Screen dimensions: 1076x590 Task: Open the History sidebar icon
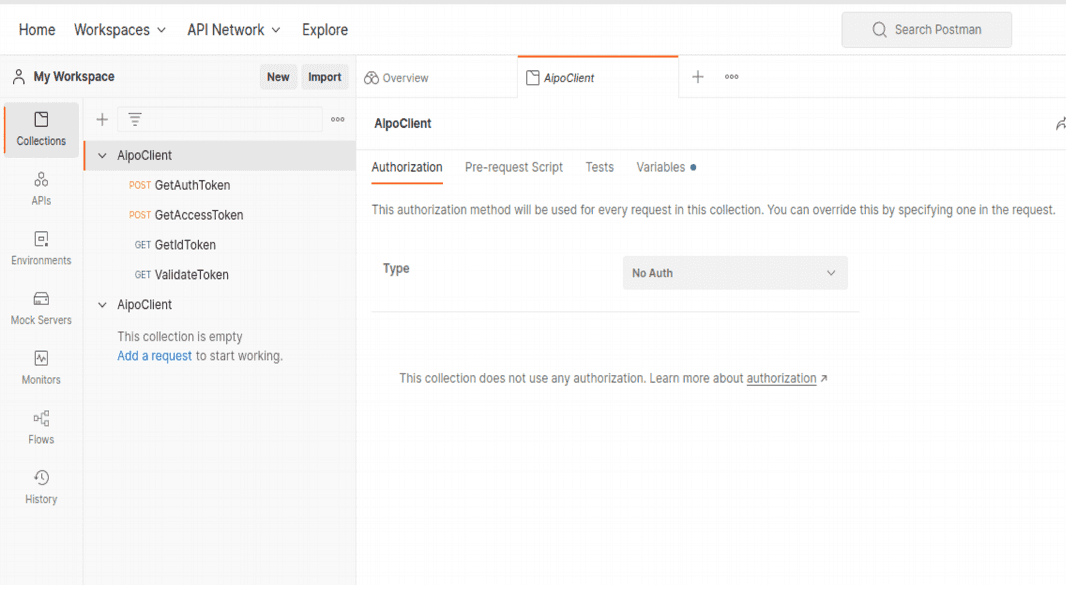[41, 487]
